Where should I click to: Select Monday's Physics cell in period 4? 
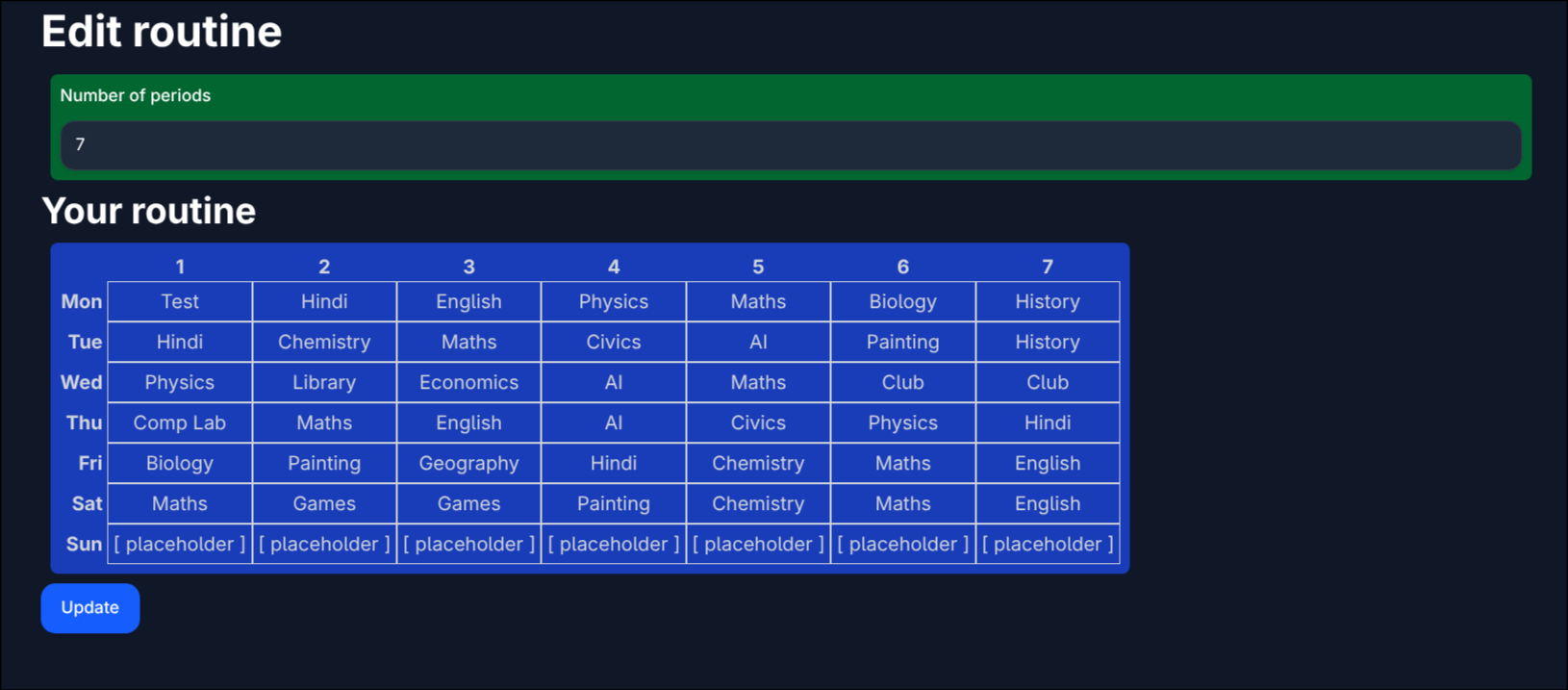tap(614, 301)
